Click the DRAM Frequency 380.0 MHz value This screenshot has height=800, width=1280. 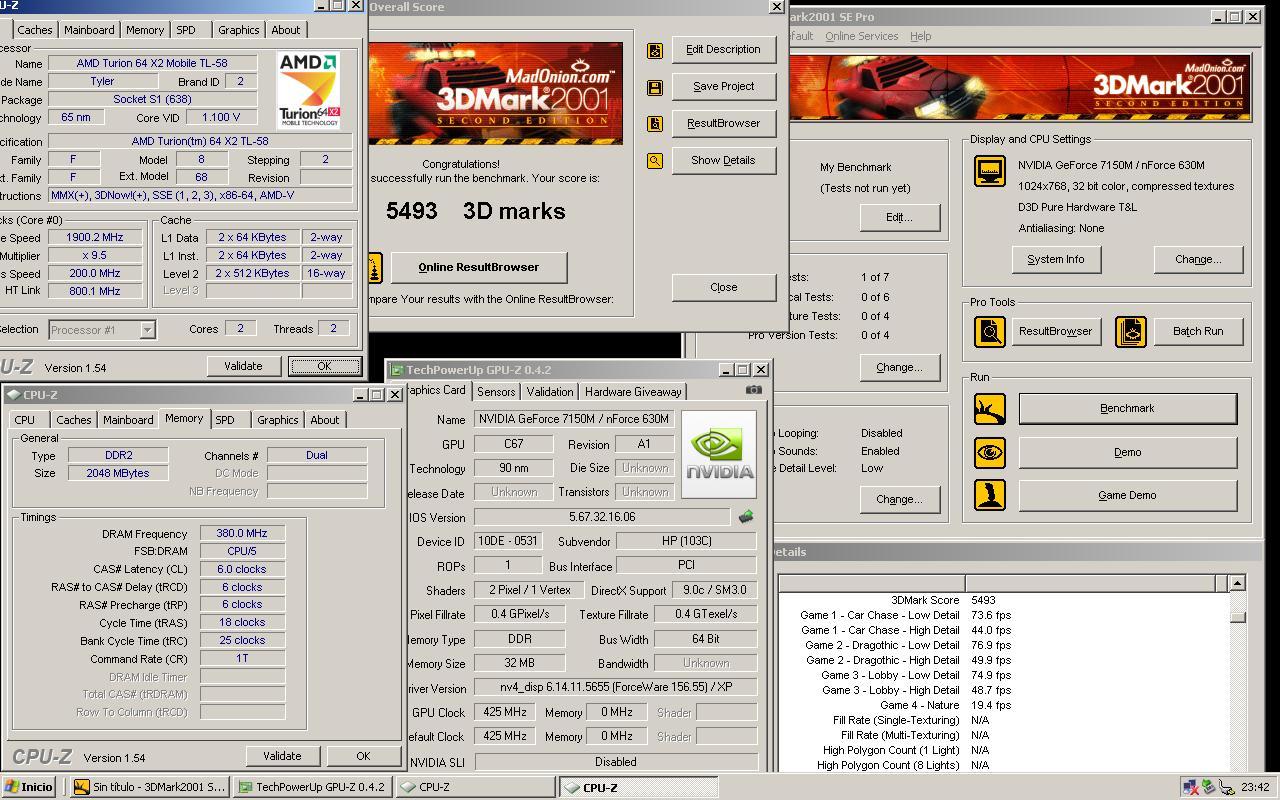coord(242,534)
